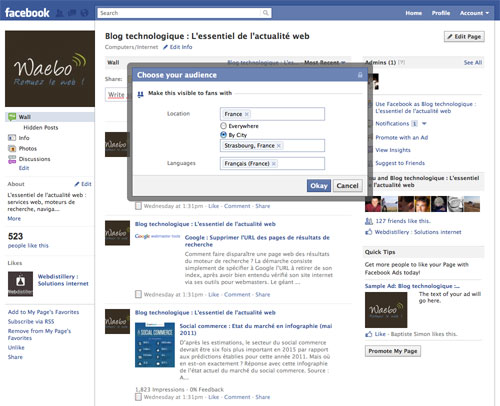This screenshot has height=406, width=500.
Task: Click the 127 friends like this link
Action: (x=403, y=221)
